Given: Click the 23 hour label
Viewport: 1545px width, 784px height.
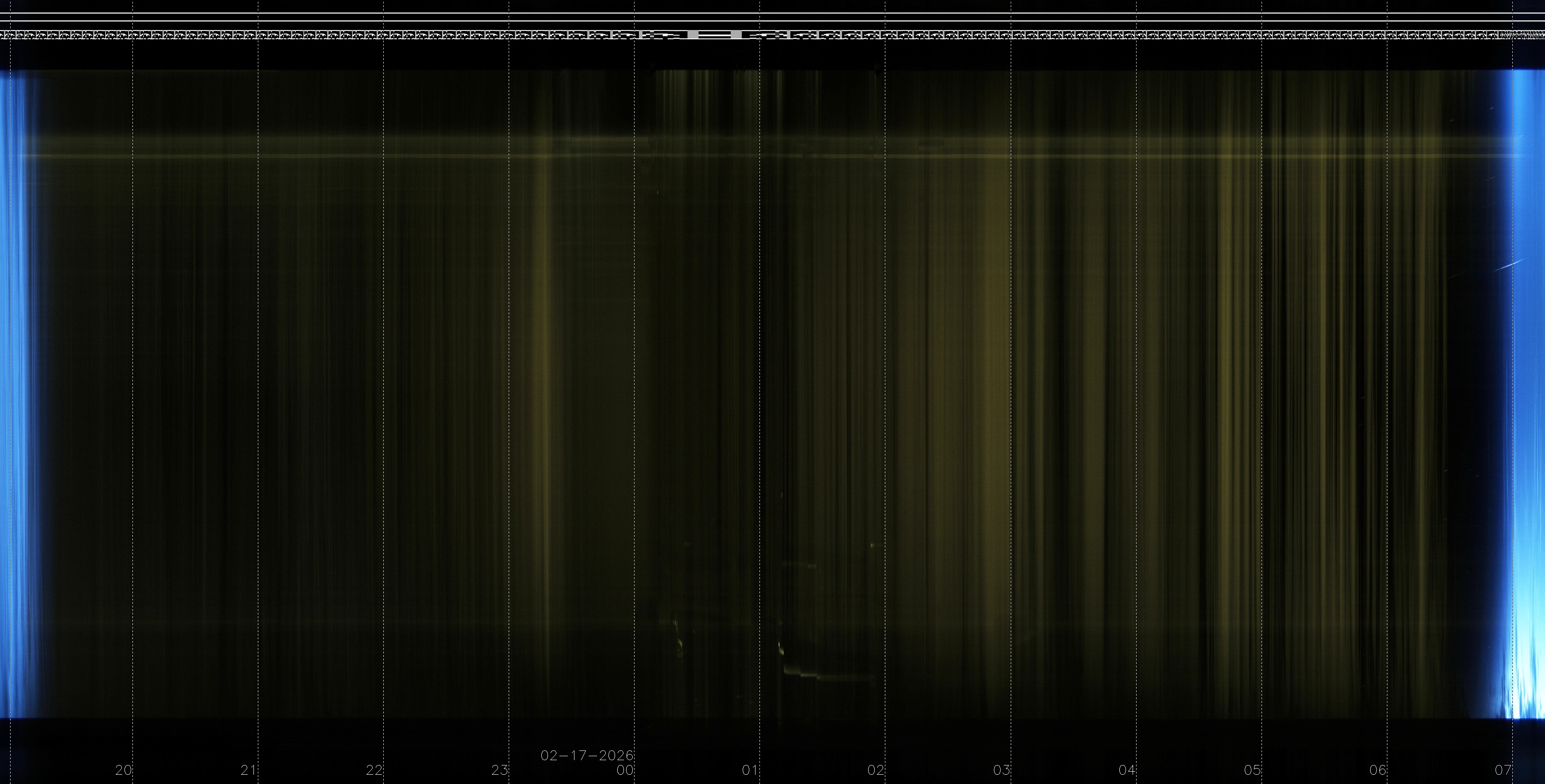Looking at the screenshot, I should 499,770.
